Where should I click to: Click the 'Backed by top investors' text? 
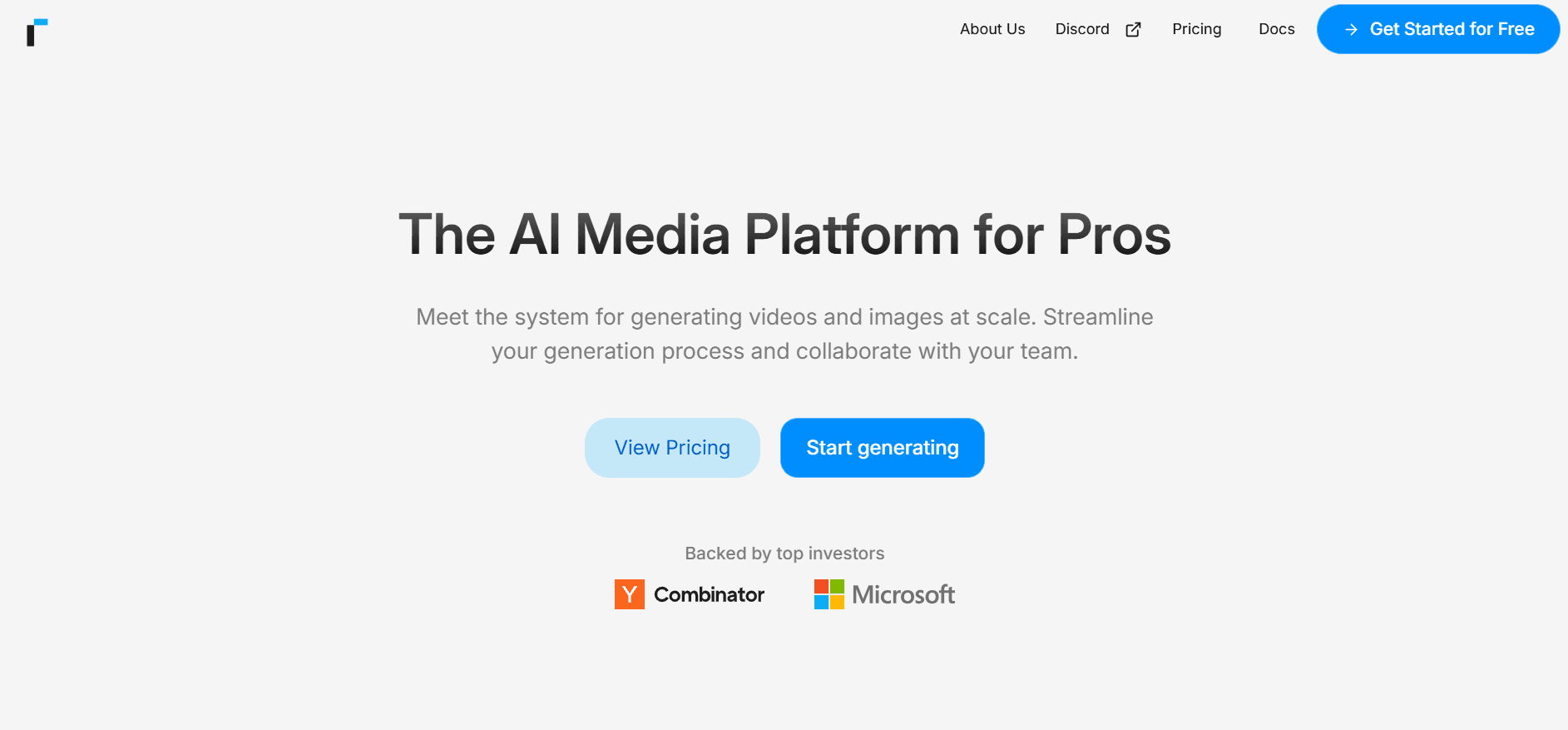pos(784,553)
